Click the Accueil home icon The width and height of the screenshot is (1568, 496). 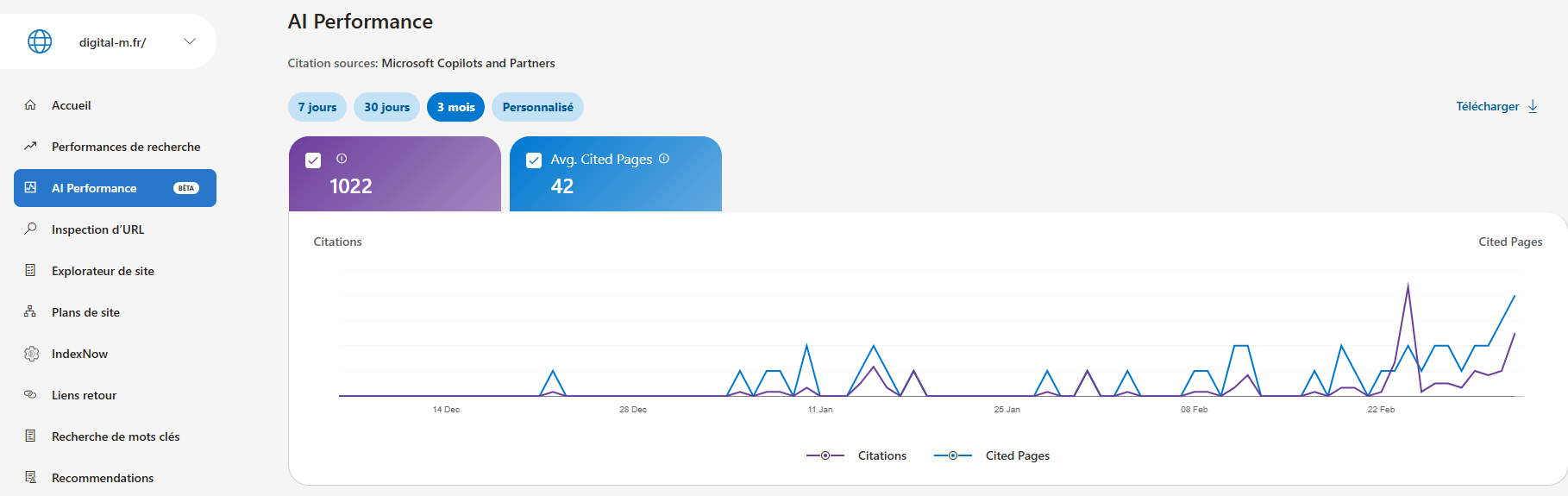pos(30,105)
